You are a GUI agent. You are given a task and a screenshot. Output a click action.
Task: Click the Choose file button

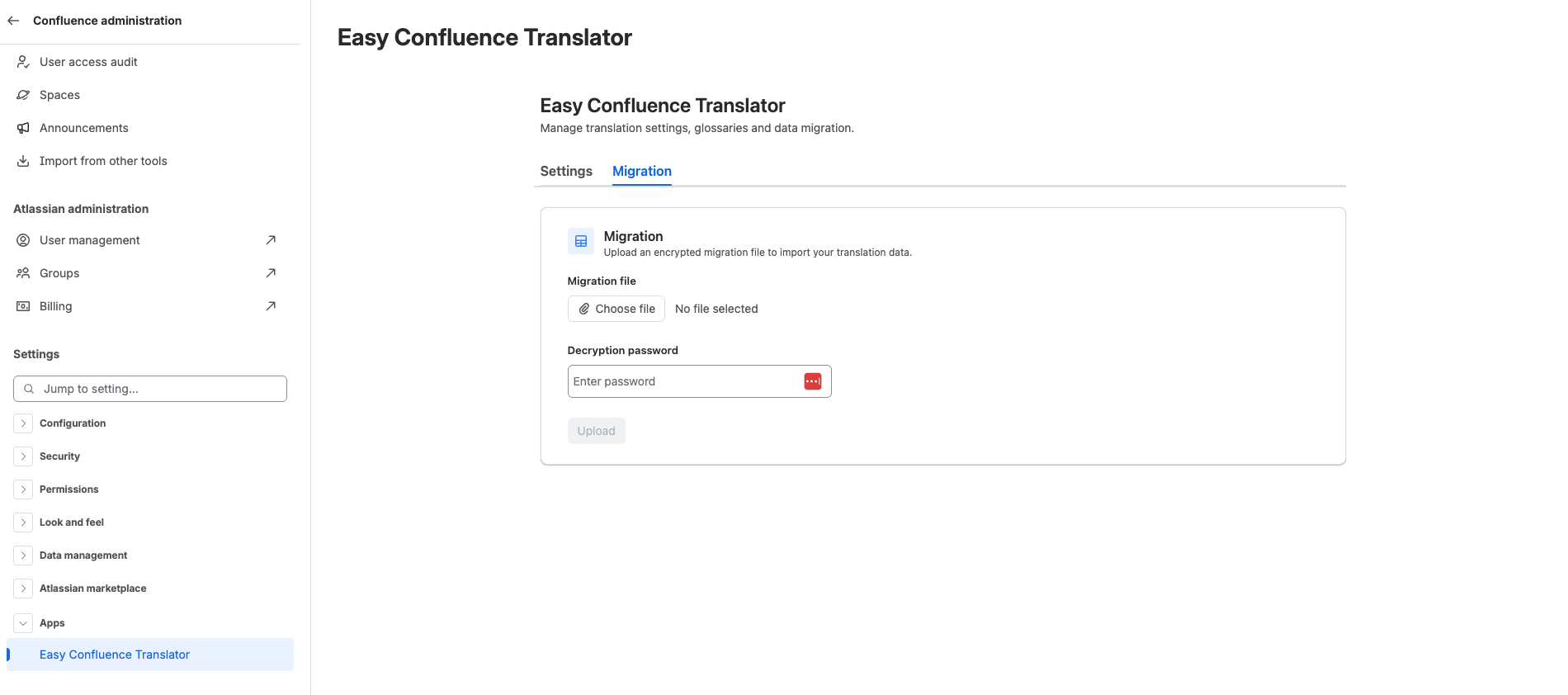[x=616, y=309]
